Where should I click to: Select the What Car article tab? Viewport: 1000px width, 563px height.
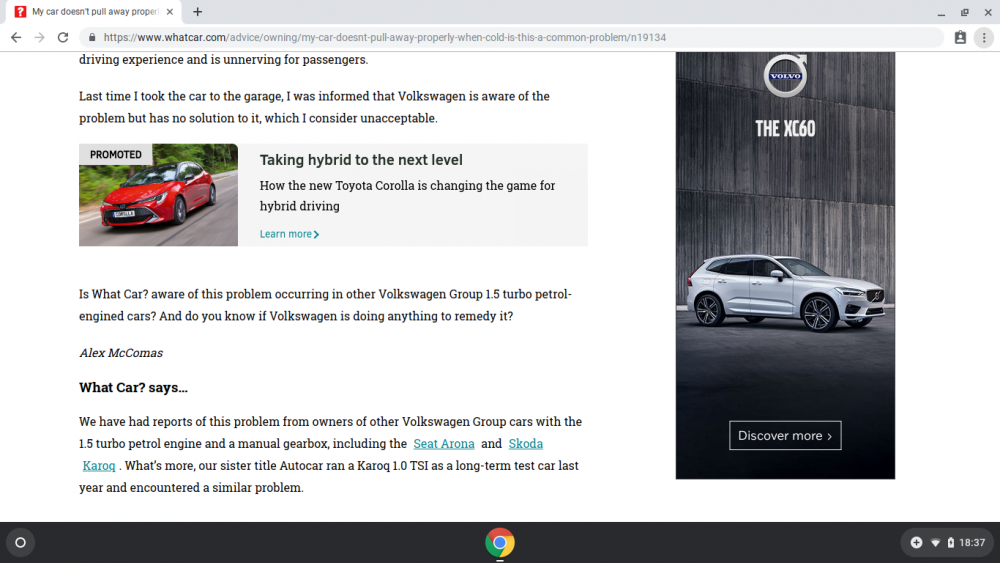tap(94, 11)
